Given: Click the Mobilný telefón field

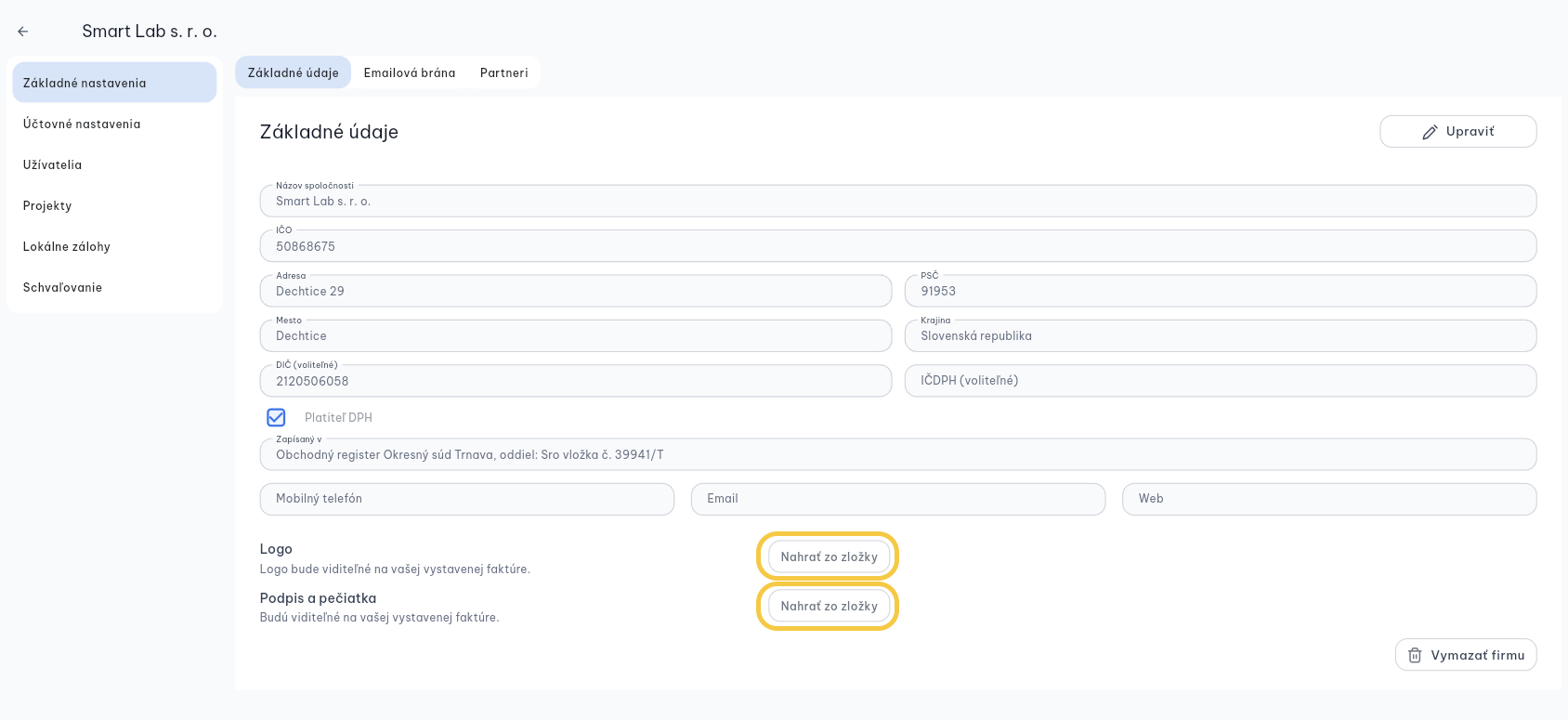Looking at the screenshot, I should pos(467,499).
